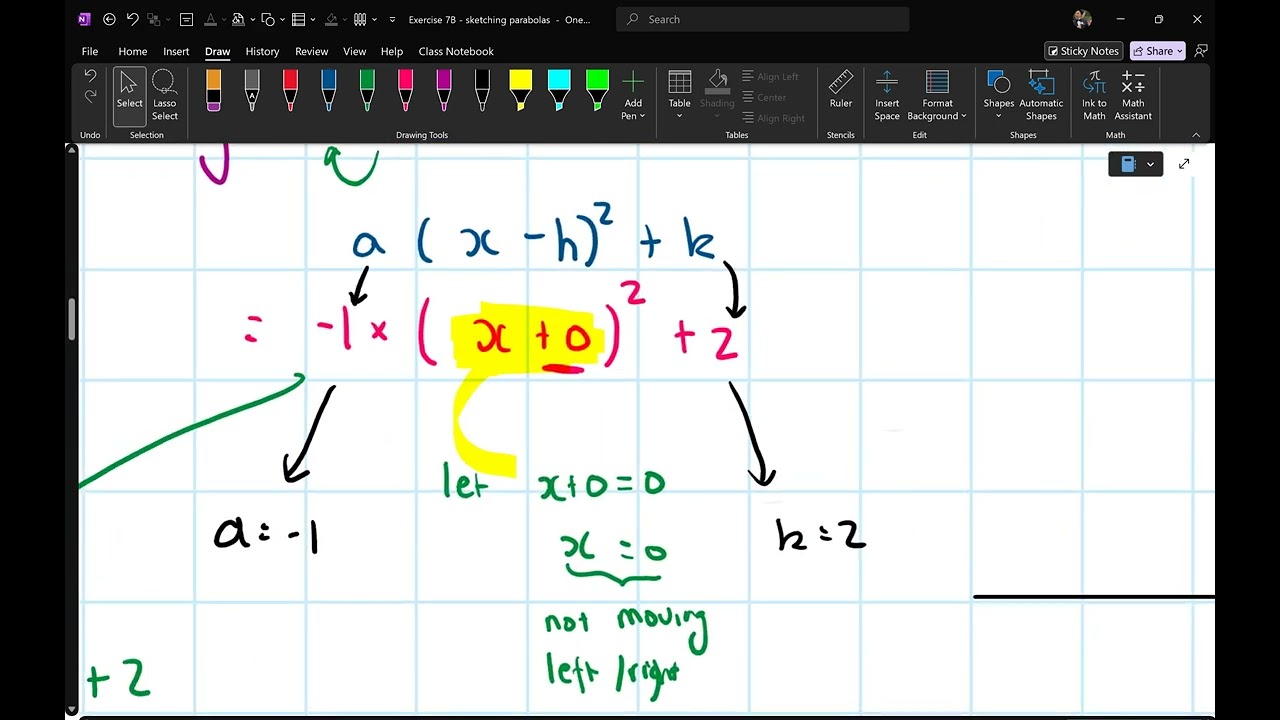Click the ribbon Undo arrow
1280x720 pixels.
(90, 76)
